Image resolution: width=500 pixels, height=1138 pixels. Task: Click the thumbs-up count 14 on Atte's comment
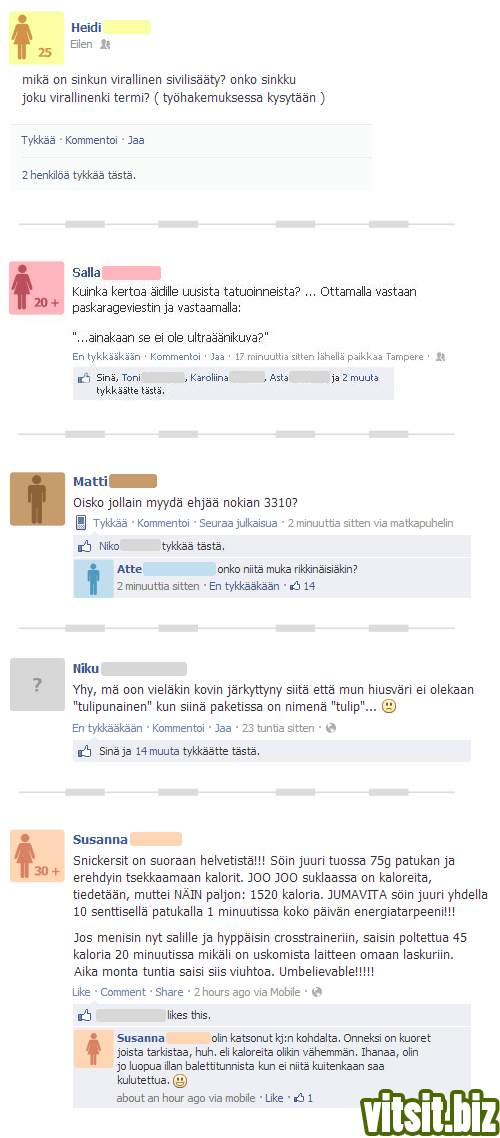pyautogui.click(x=303, y=586)
